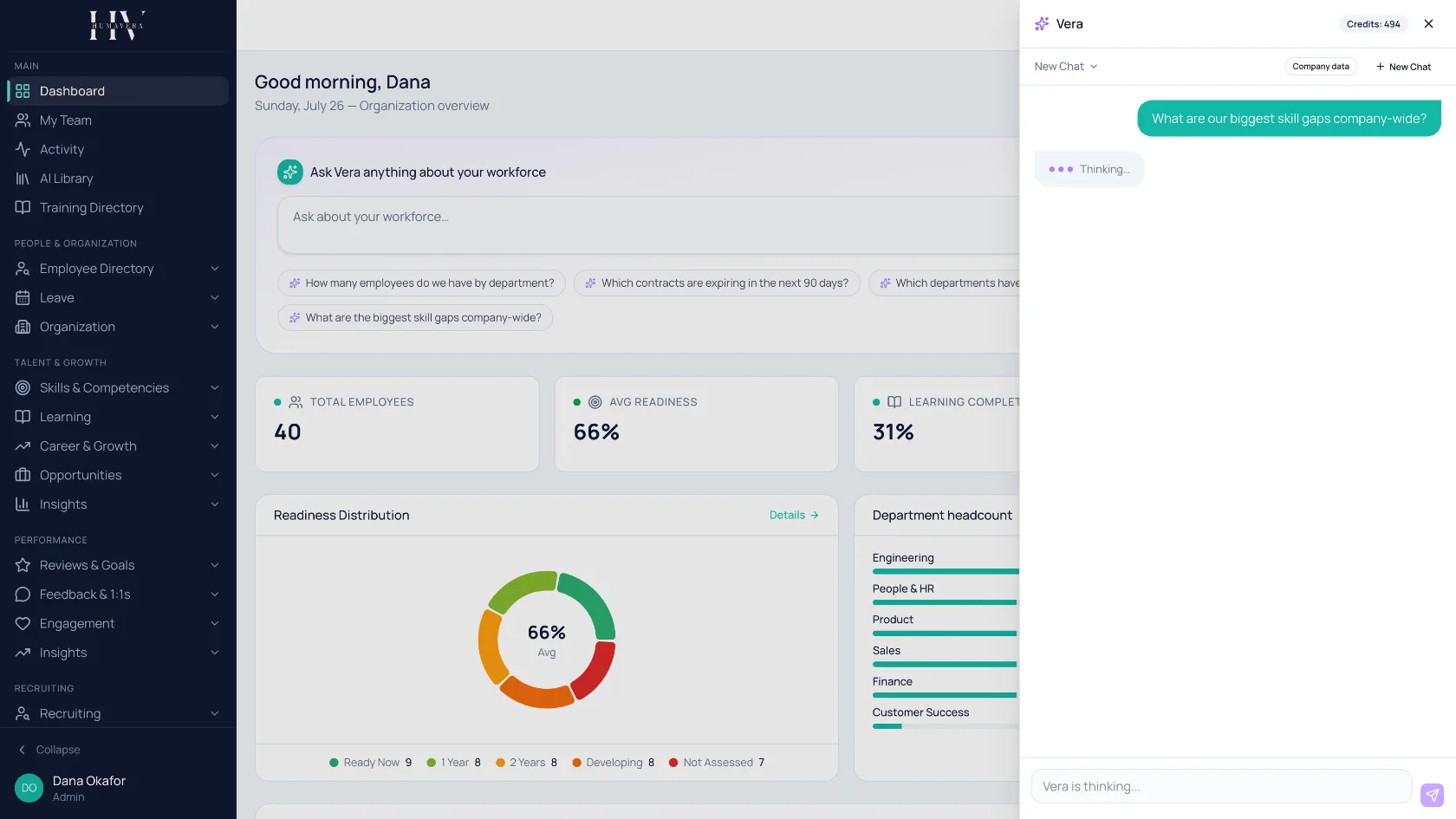Focus the Ask about your workforce field
Image resolution: width=1456 pixels, height=819 pixels.
[648, 225]
